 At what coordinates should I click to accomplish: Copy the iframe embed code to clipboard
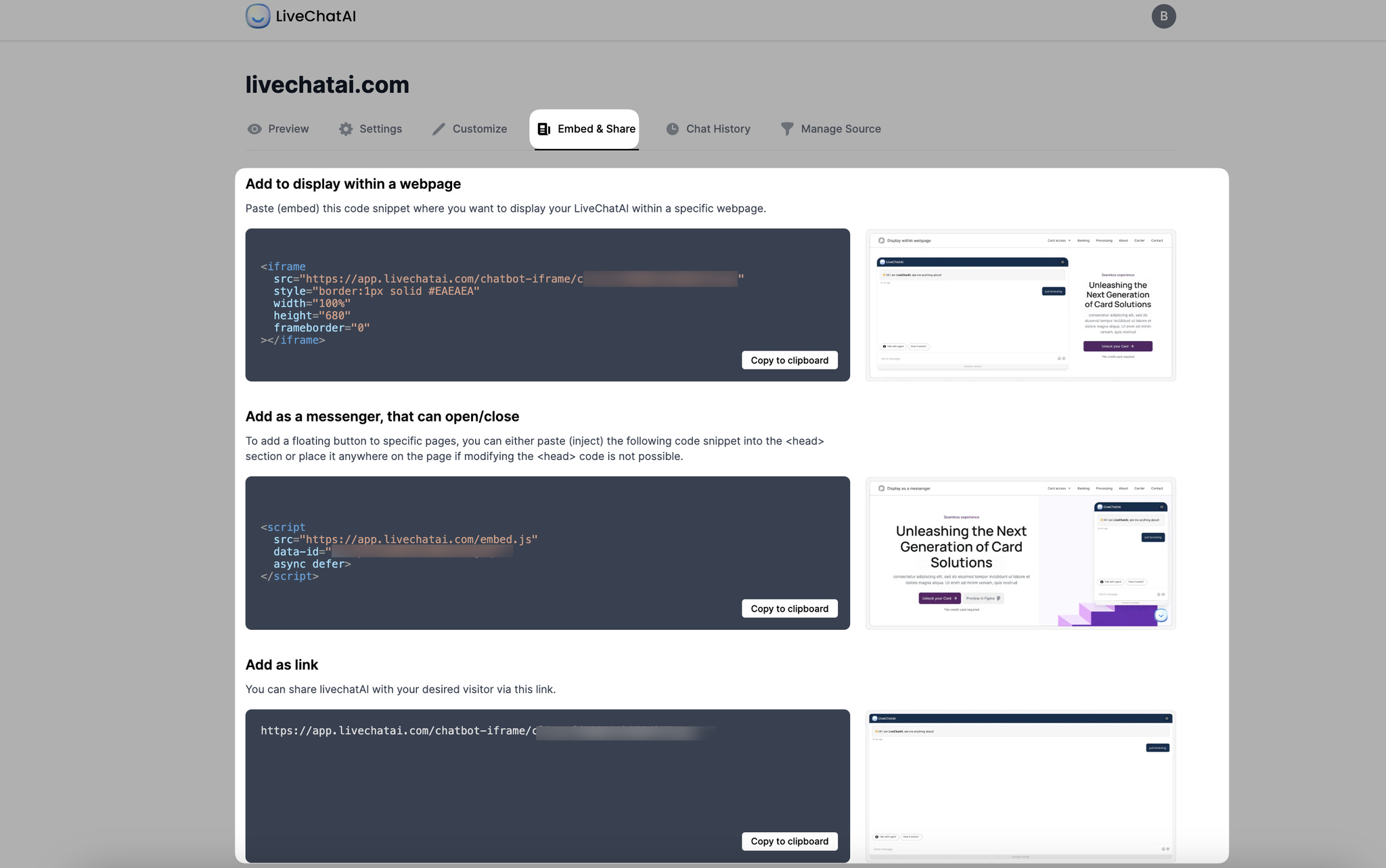coord(789,360)
